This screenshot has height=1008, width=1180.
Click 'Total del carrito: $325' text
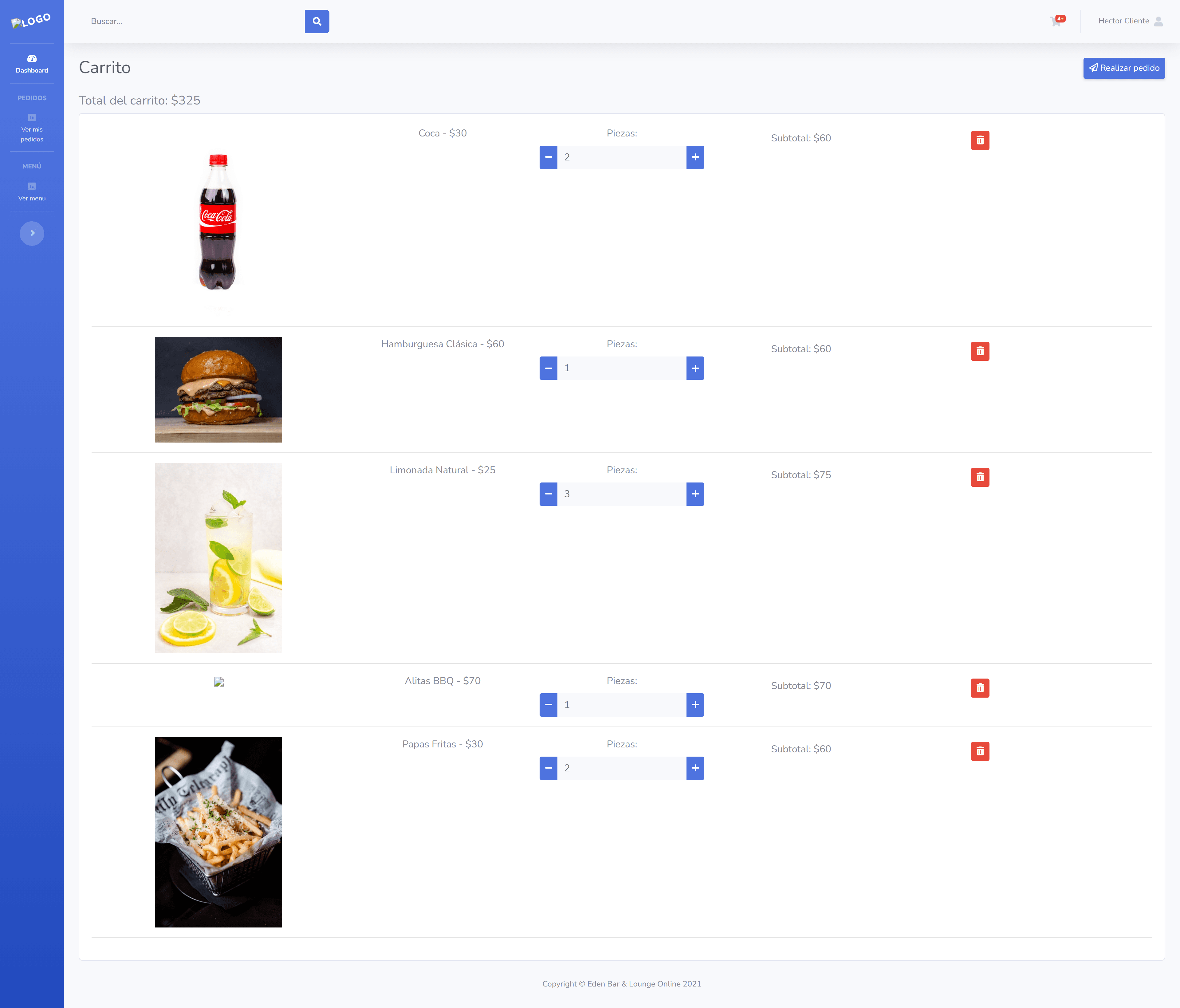(140, 100)
